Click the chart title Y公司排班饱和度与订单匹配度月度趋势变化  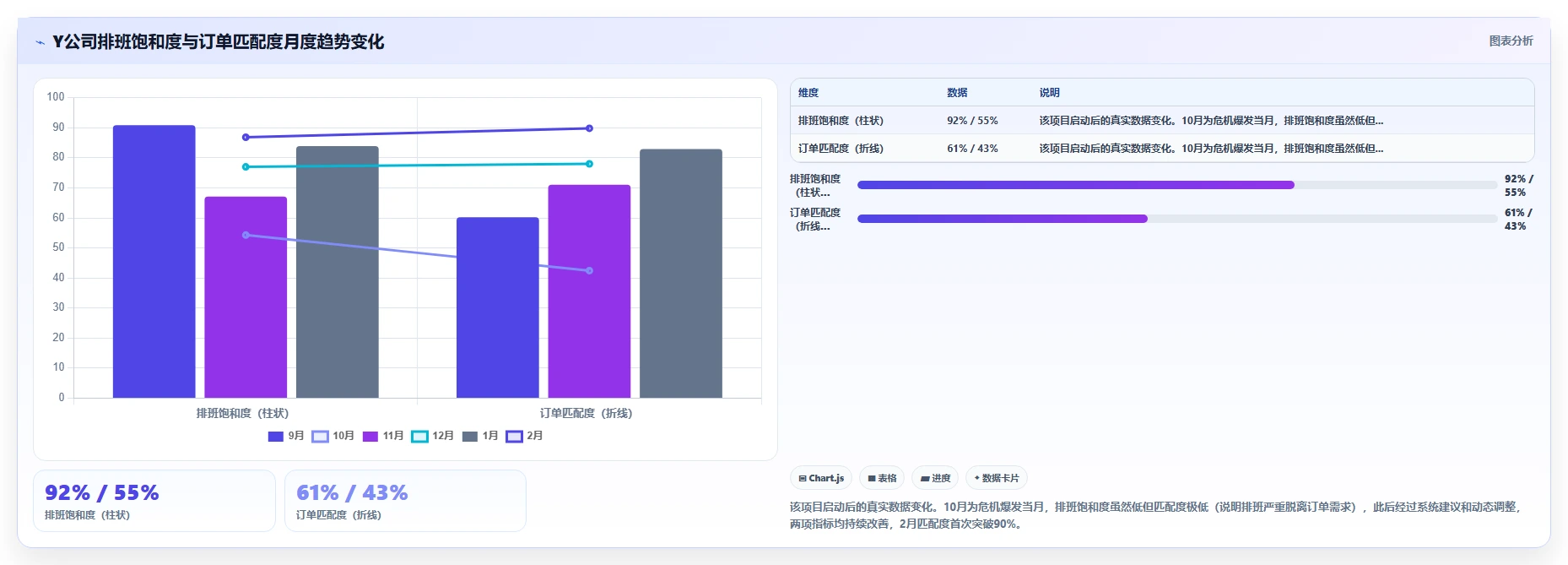[x=219, y=41]
